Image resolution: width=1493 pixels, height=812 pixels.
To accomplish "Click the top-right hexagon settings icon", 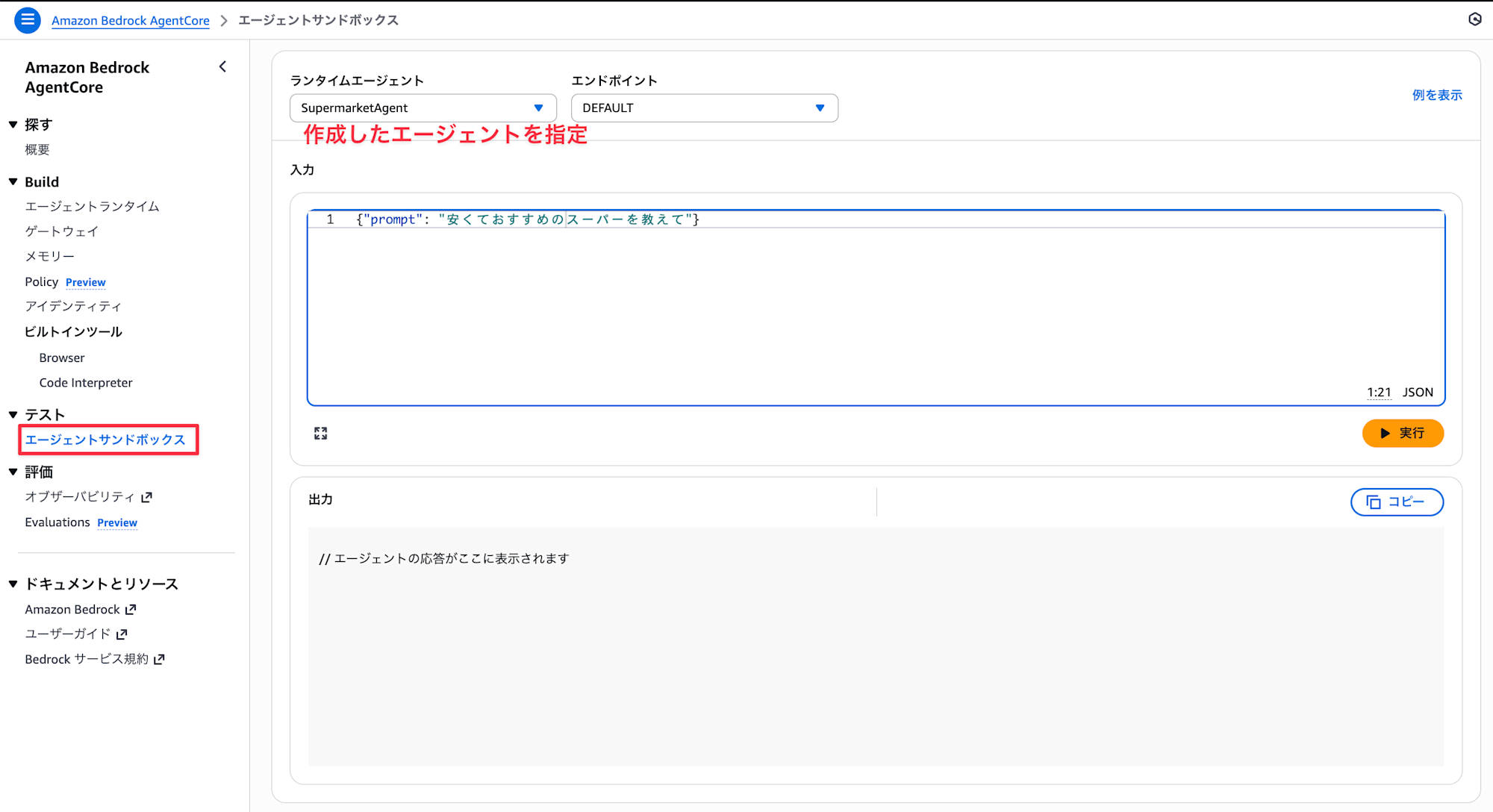I will pyautogui.click(x=1474, y=19).
